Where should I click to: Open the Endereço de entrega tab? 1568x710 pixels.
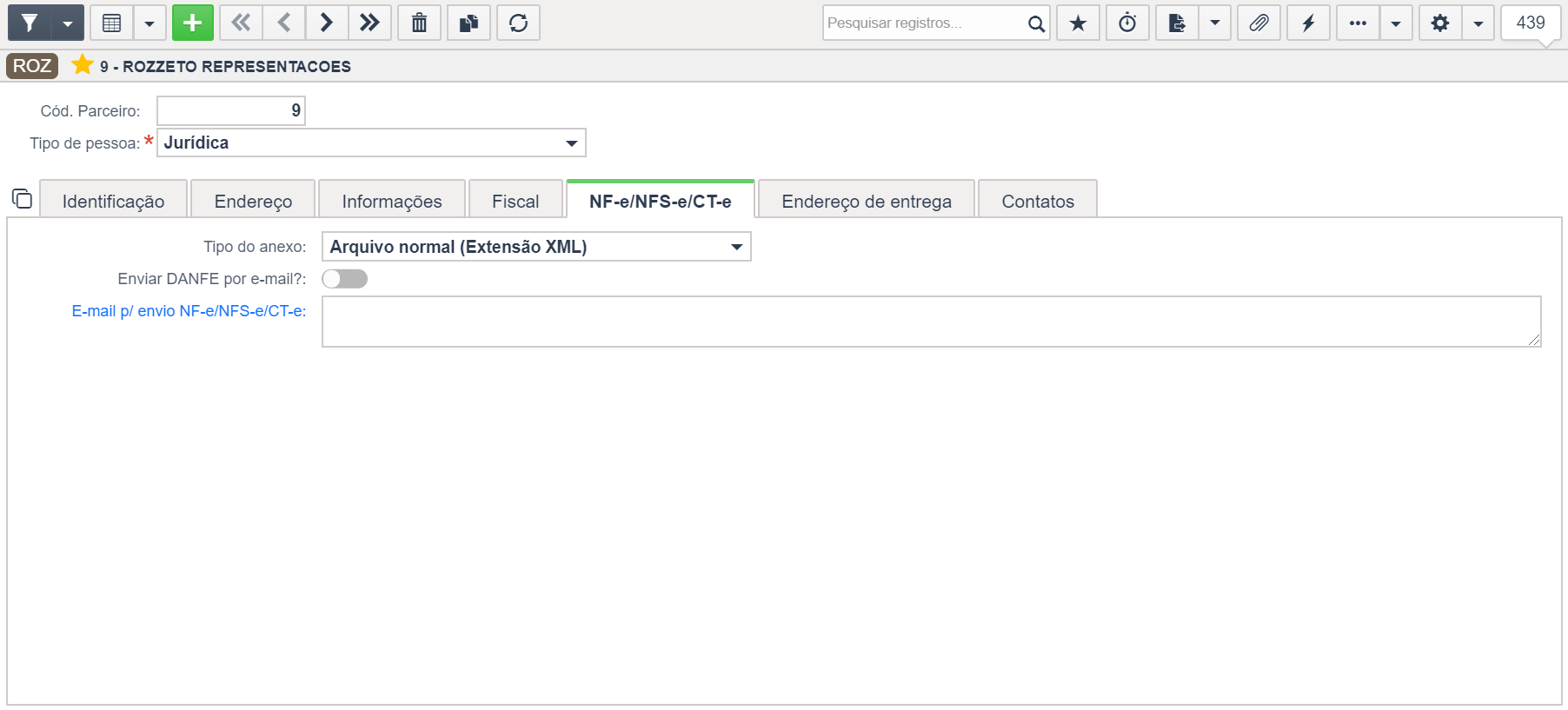click(x=867, y=202)
